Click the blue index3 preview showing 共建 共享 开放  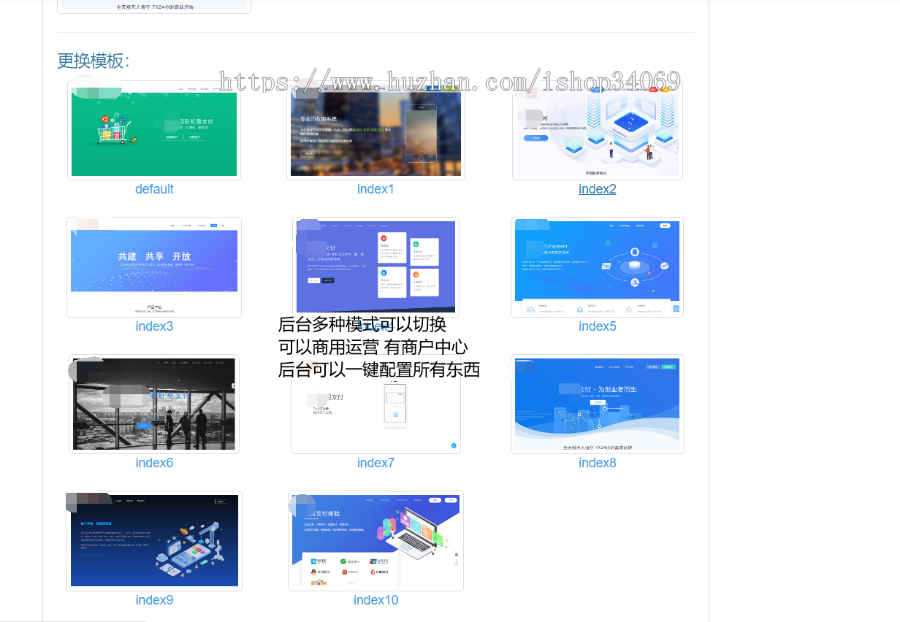(x=154, y=266)
